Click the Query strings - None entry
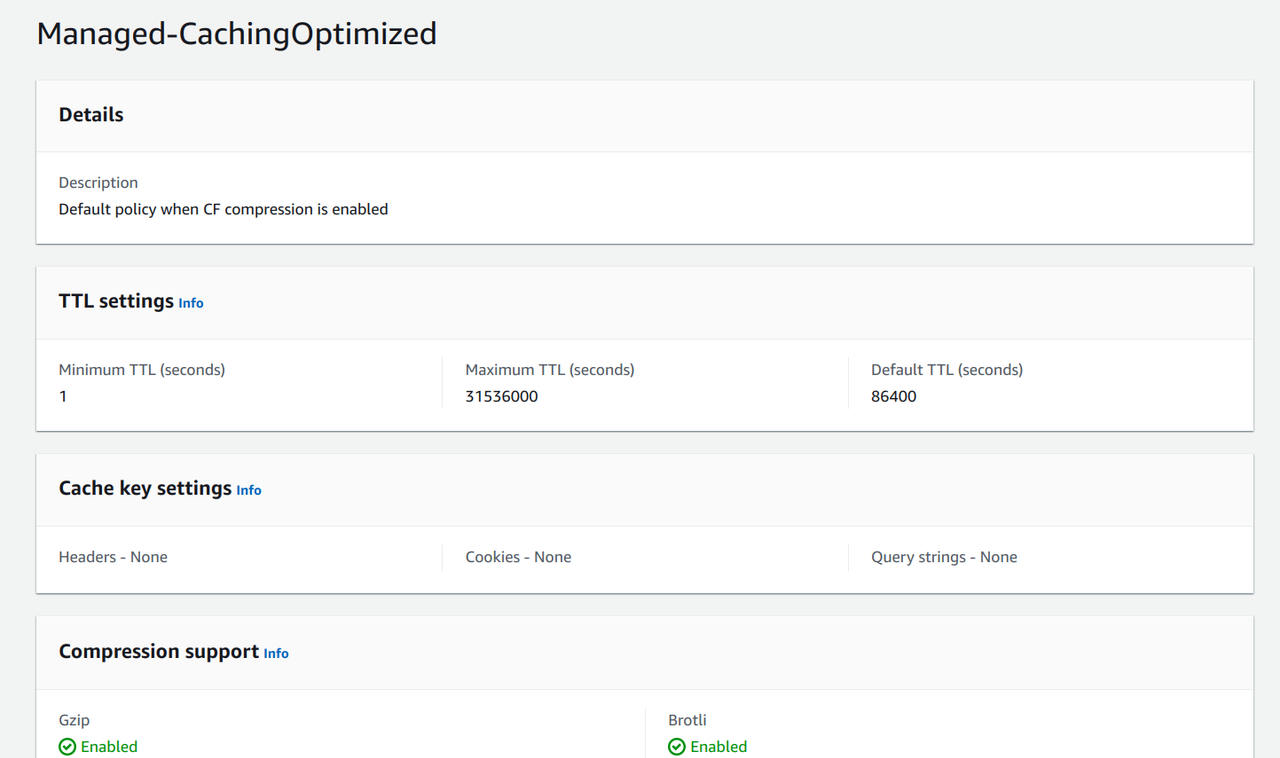This screenshot has width=1280, height=758. pyautogui.click(x=944, y=557)
